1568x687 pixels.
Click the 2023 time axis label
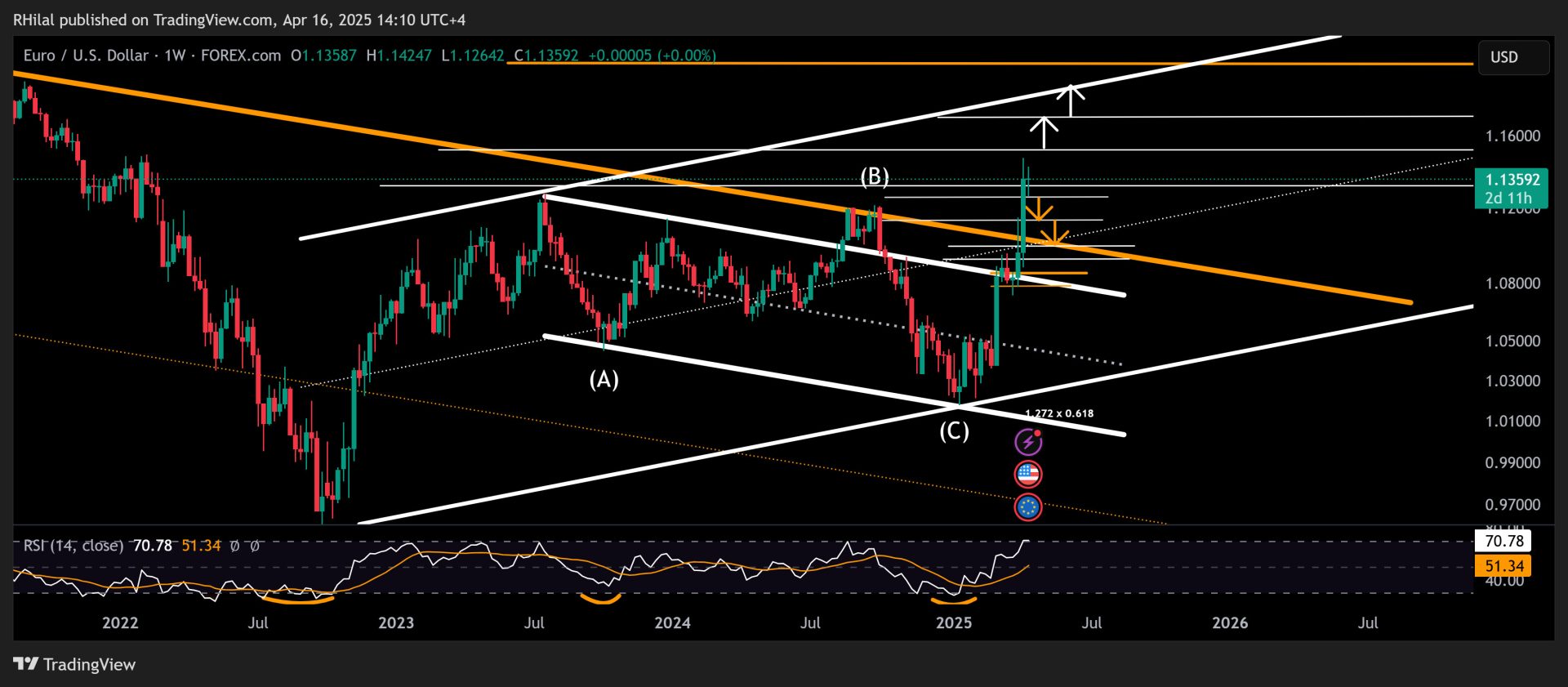(x=396, y=622)
